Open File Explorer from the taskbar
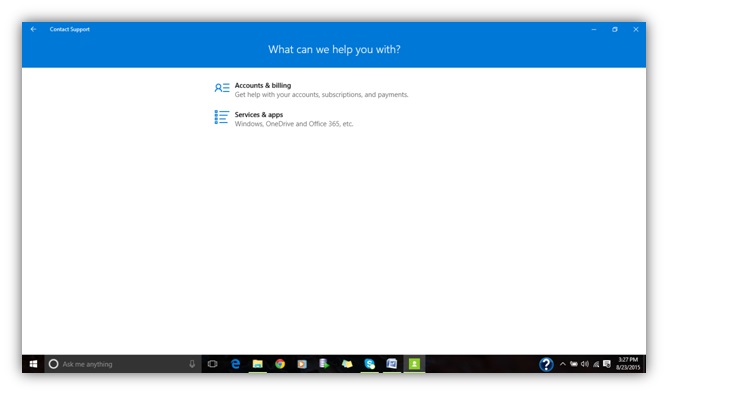736x395 pixels. 257,364
